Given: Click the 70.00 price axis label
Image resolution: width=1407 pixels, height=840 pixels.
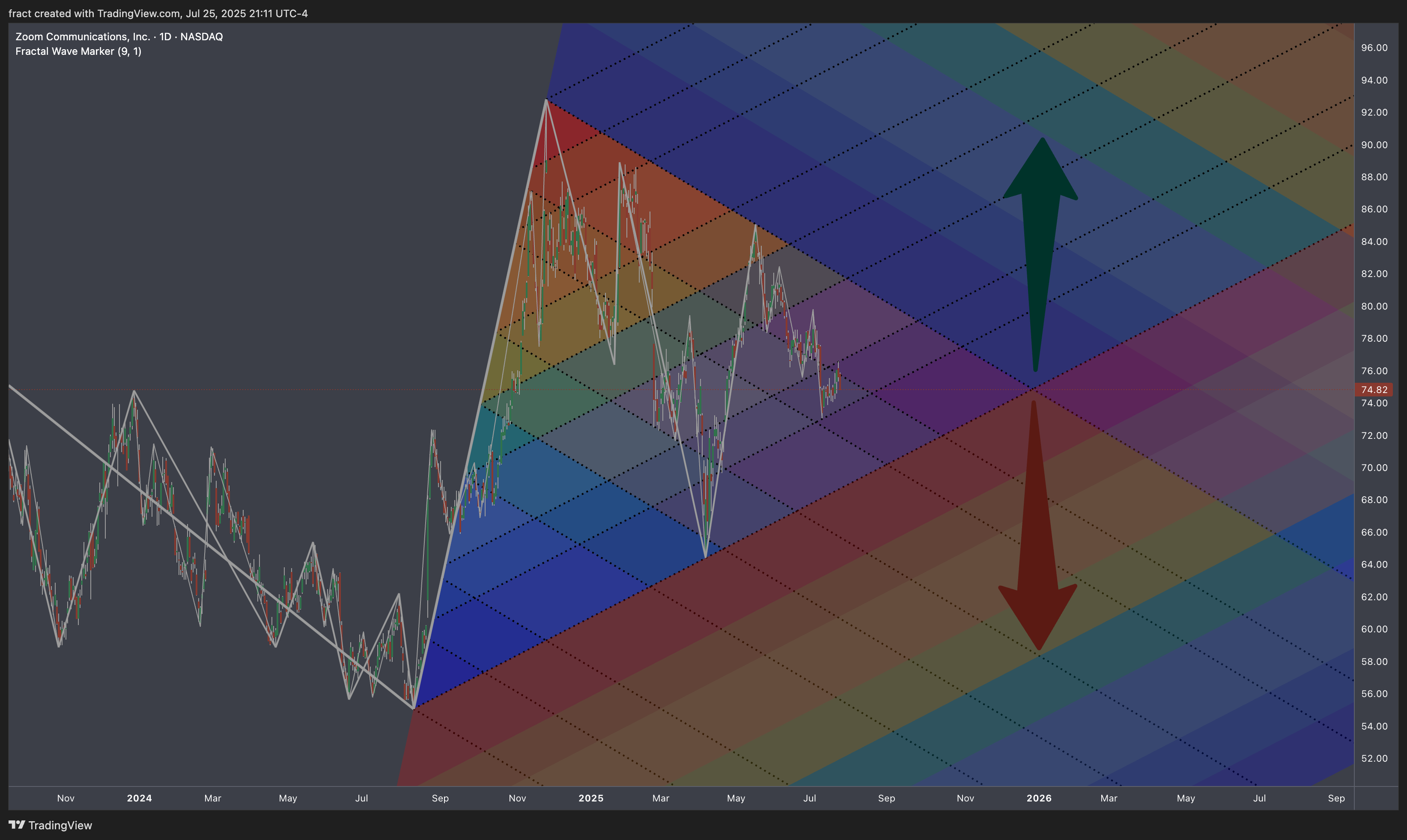Looking at the screenshot, I should click(x=1374, y=468).
